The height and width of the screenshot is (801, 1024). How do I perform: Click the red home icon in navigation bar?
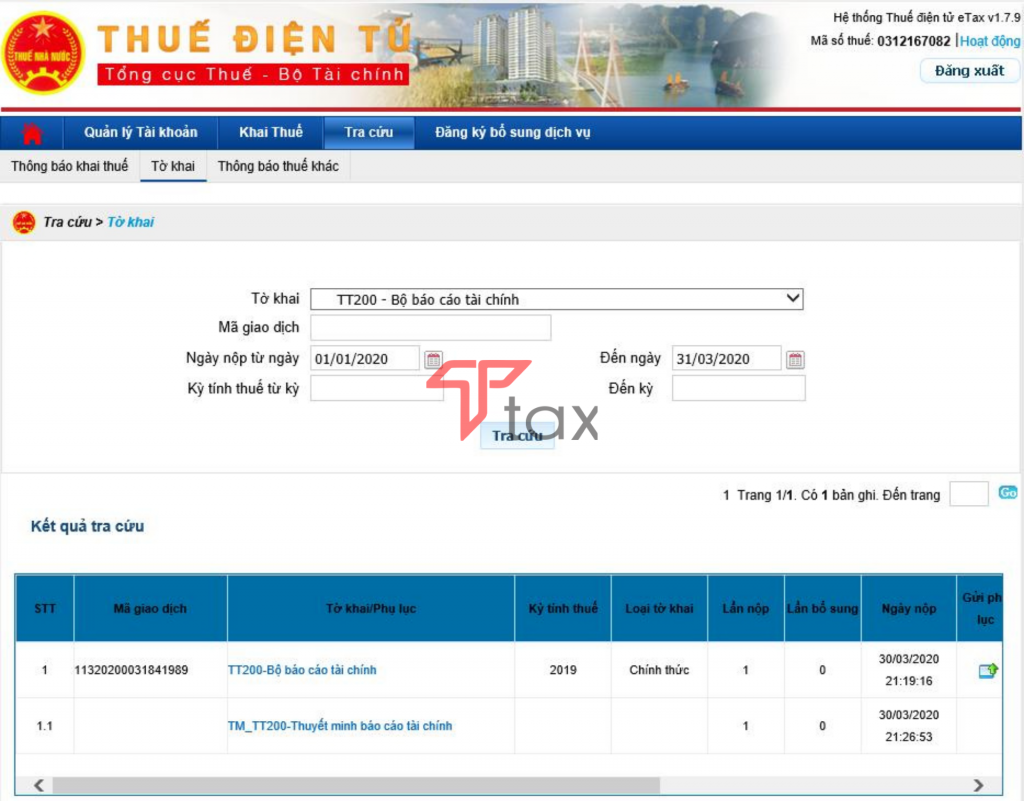click(x=29, y=132)
